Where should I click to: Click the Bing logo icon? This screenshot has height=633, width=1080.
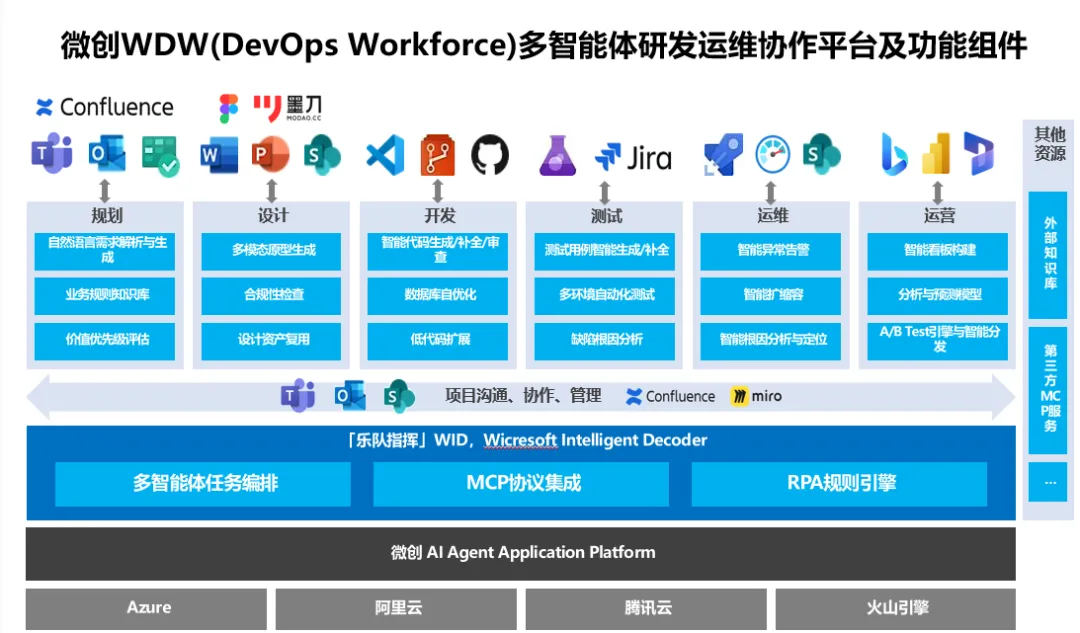point(894,154)
